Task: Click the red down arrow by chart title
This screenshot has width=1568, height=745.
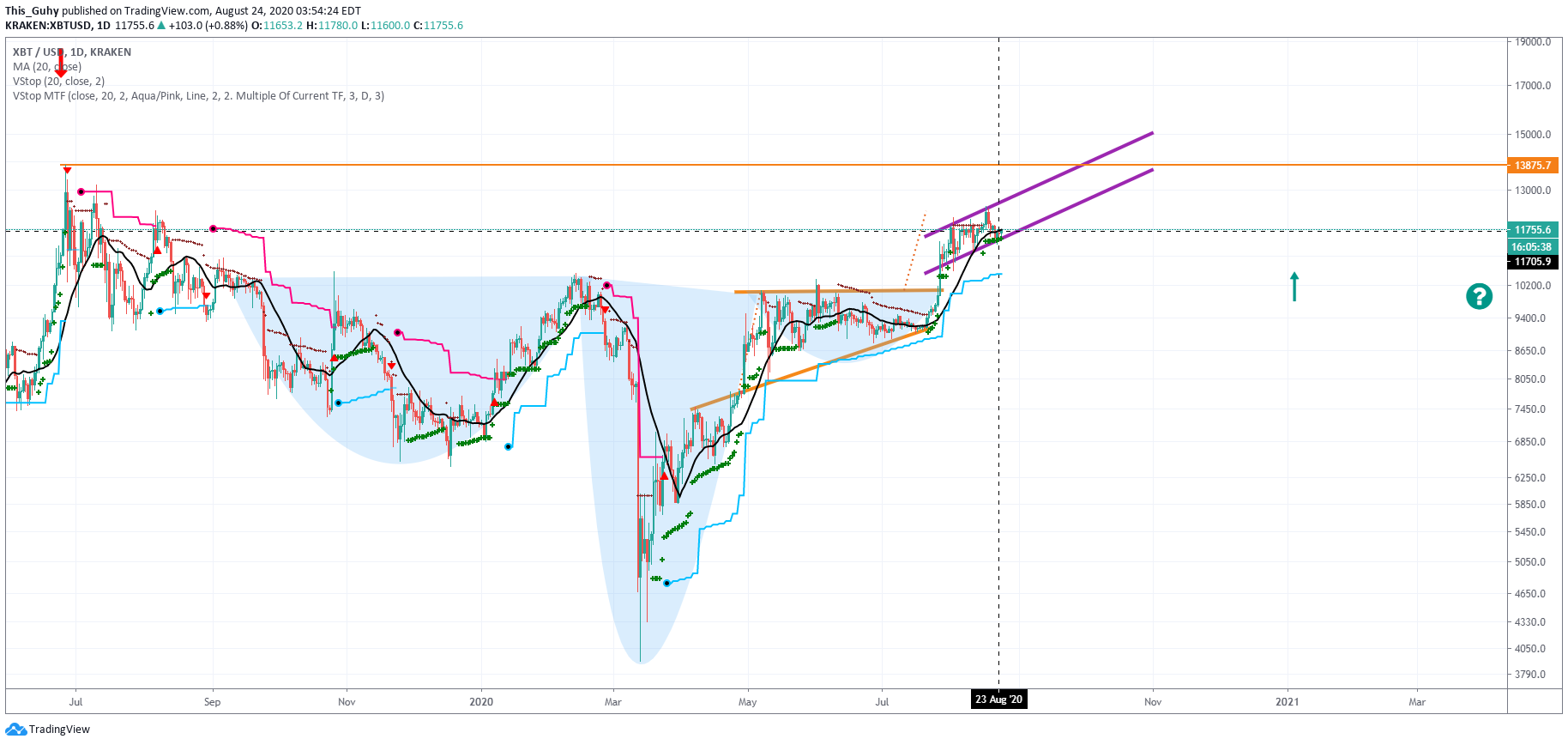Action: click(61, 64)
